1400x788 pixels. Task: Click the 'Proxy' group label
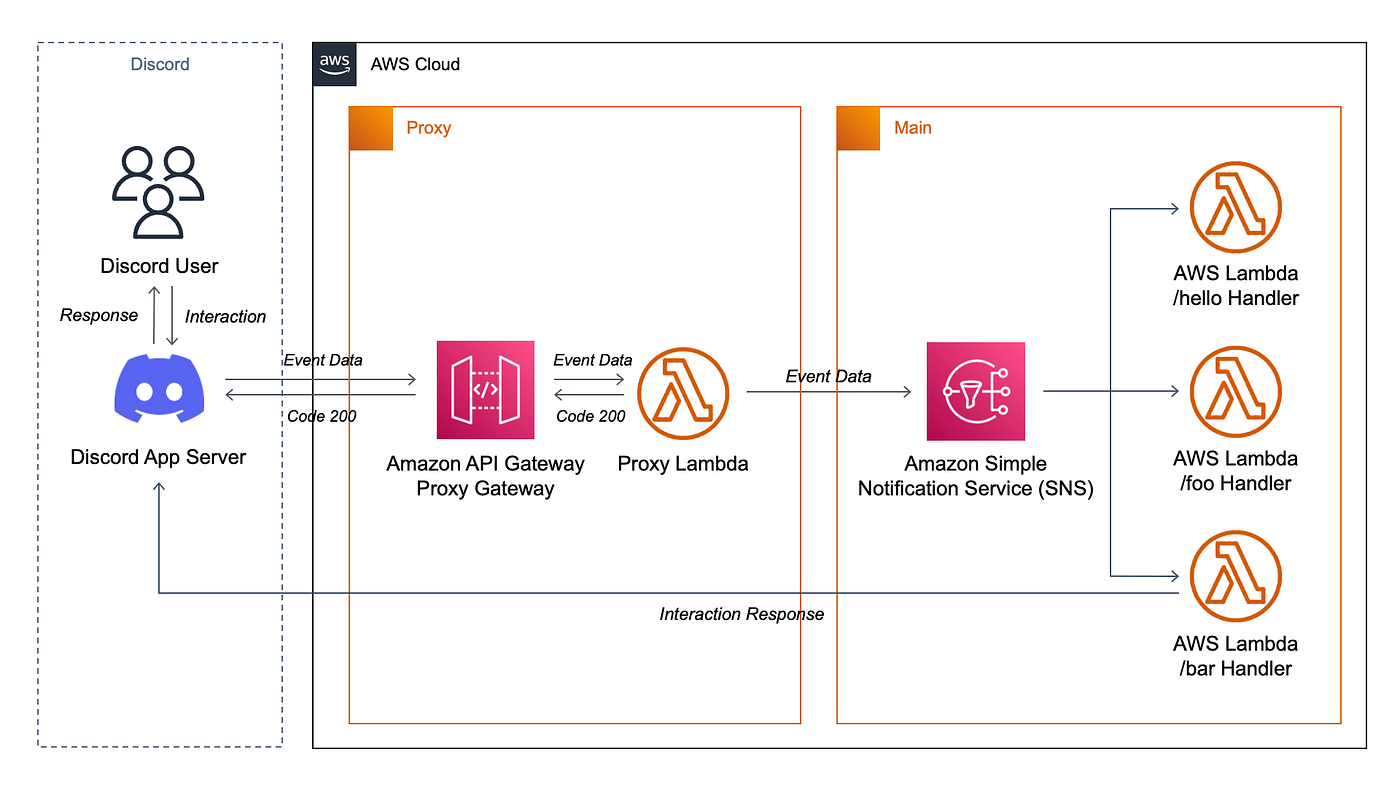pos(429,128)
